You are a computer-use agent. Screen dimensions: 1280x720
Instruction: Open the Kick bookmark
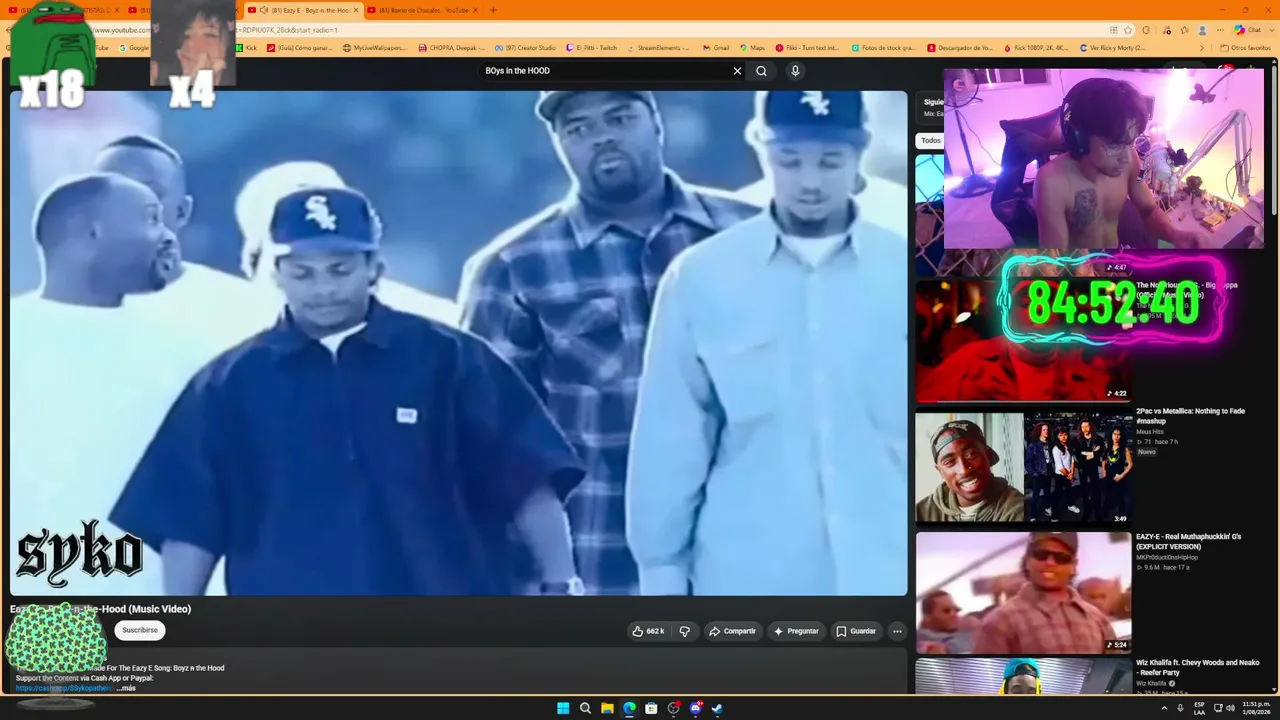pos(247,47)
